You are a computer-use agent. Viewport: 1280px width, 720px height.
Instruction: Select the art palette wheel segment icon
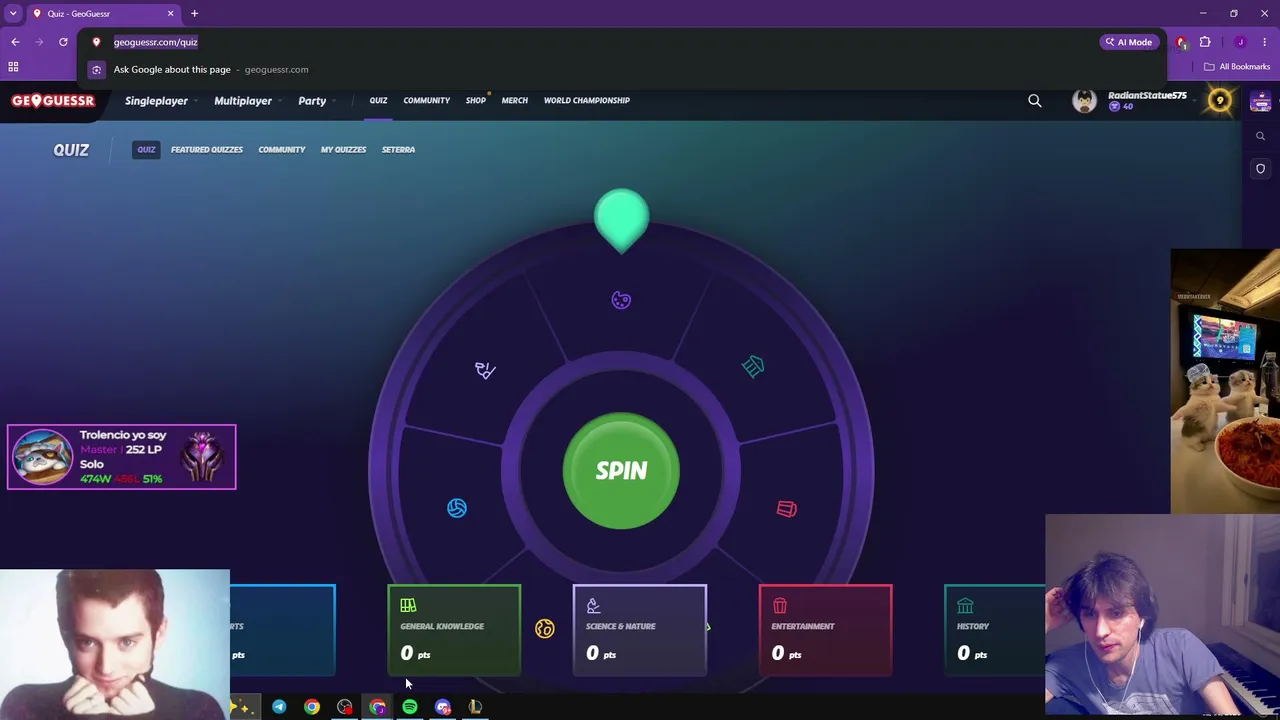[621, 300]
